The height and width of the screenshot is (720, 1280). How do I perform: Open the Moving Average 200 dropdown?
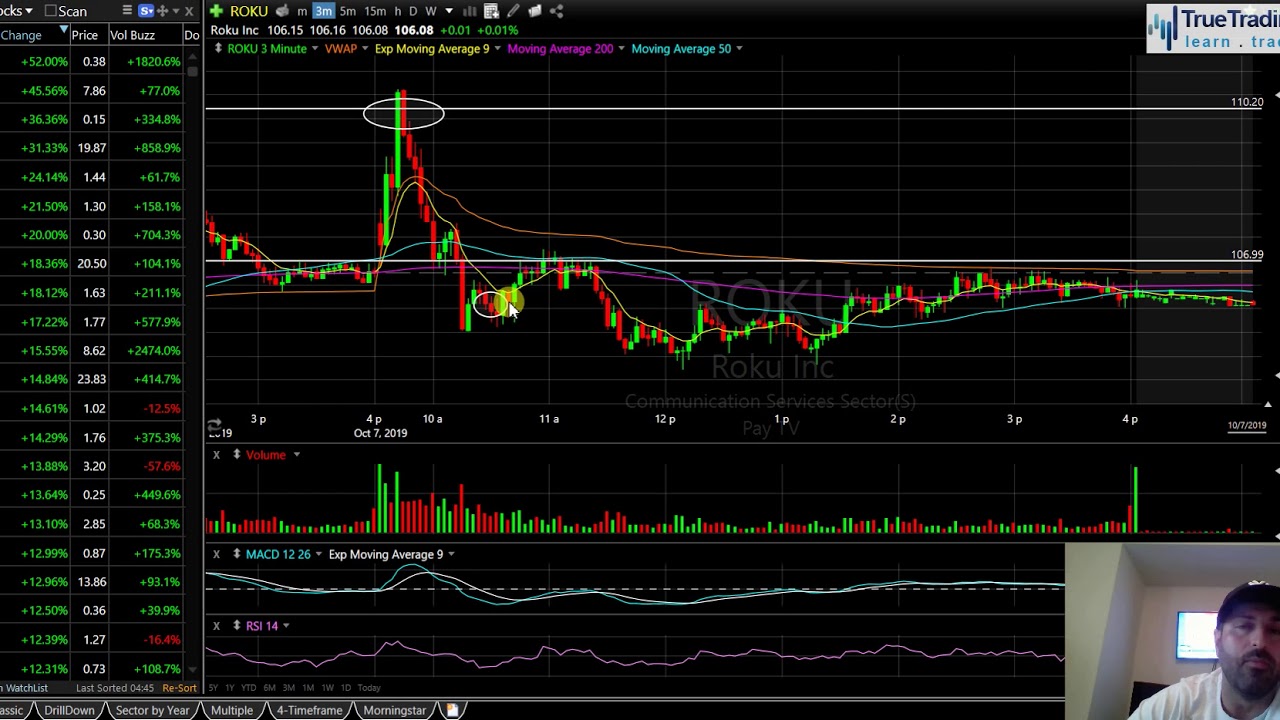(621, 49)
